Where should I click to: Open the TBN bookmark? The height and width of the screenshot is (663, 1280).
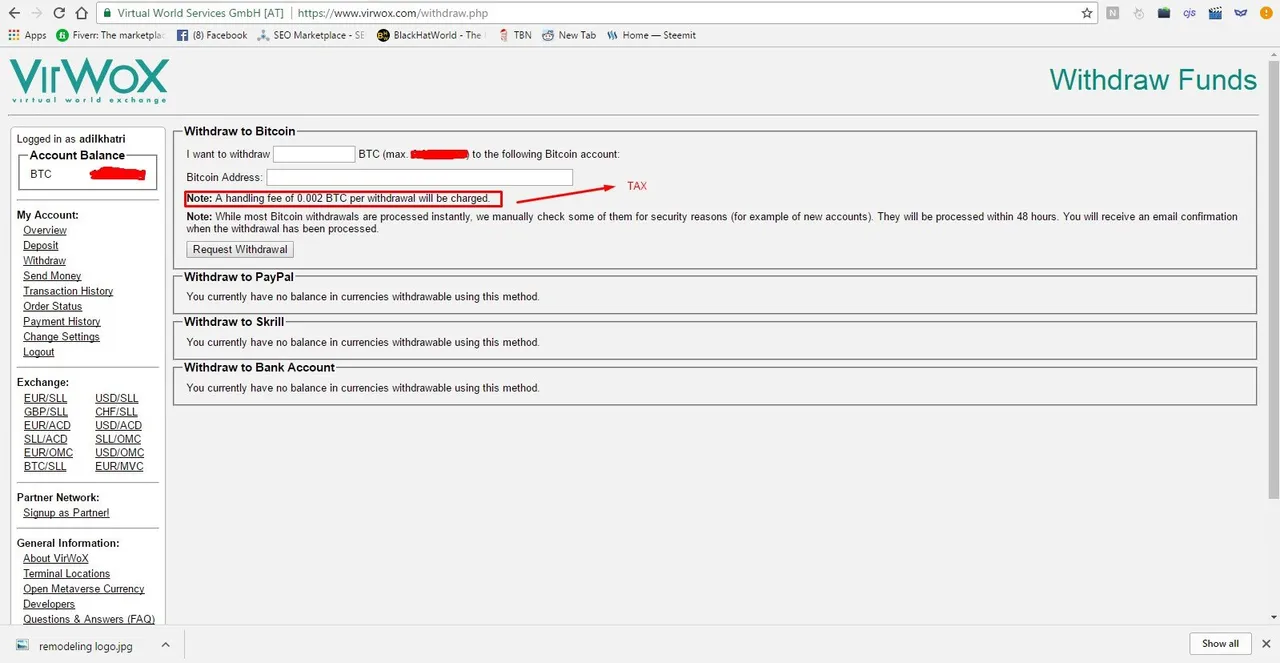click(514, 35)
